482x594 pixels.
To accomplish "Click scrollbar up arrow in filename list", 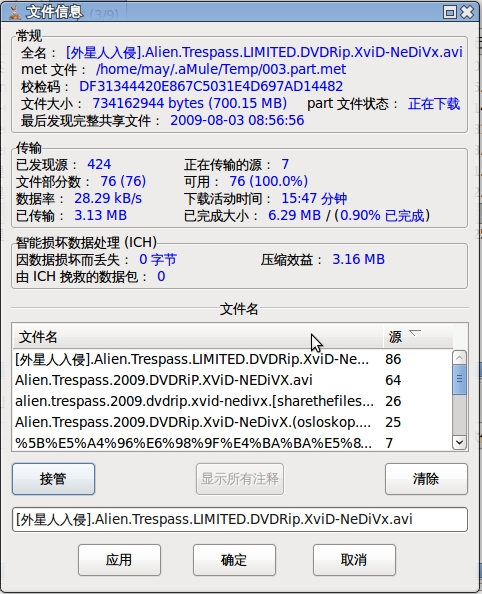I will click(459, 357).
